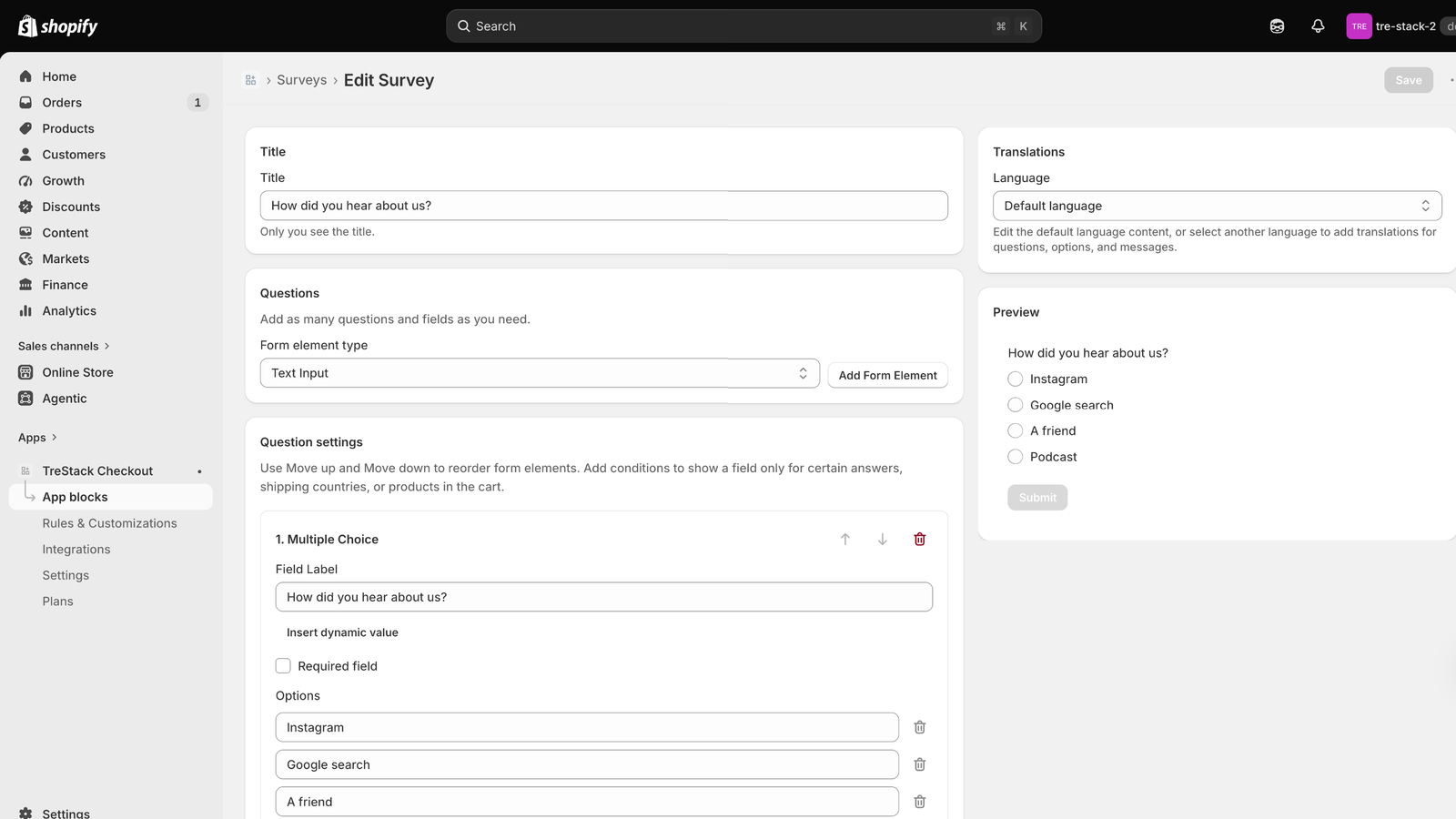Click the Markets globe icon
The image size is (1456, 819).
tap(25, 259)
